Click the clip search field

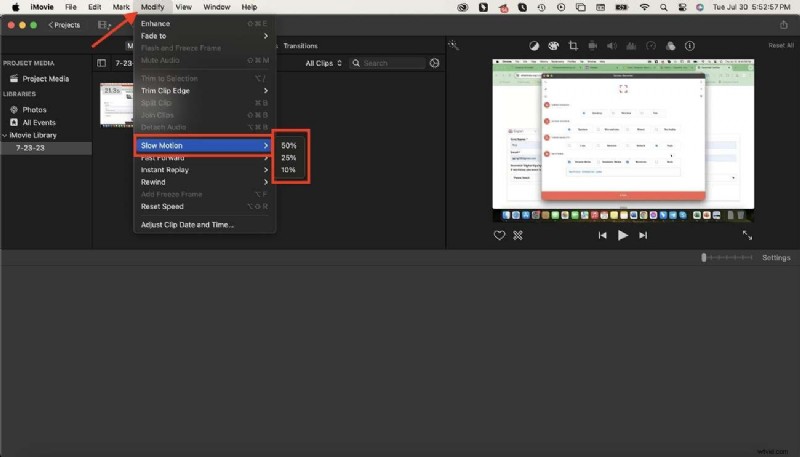pyautogui.click(x=388, y=63)
